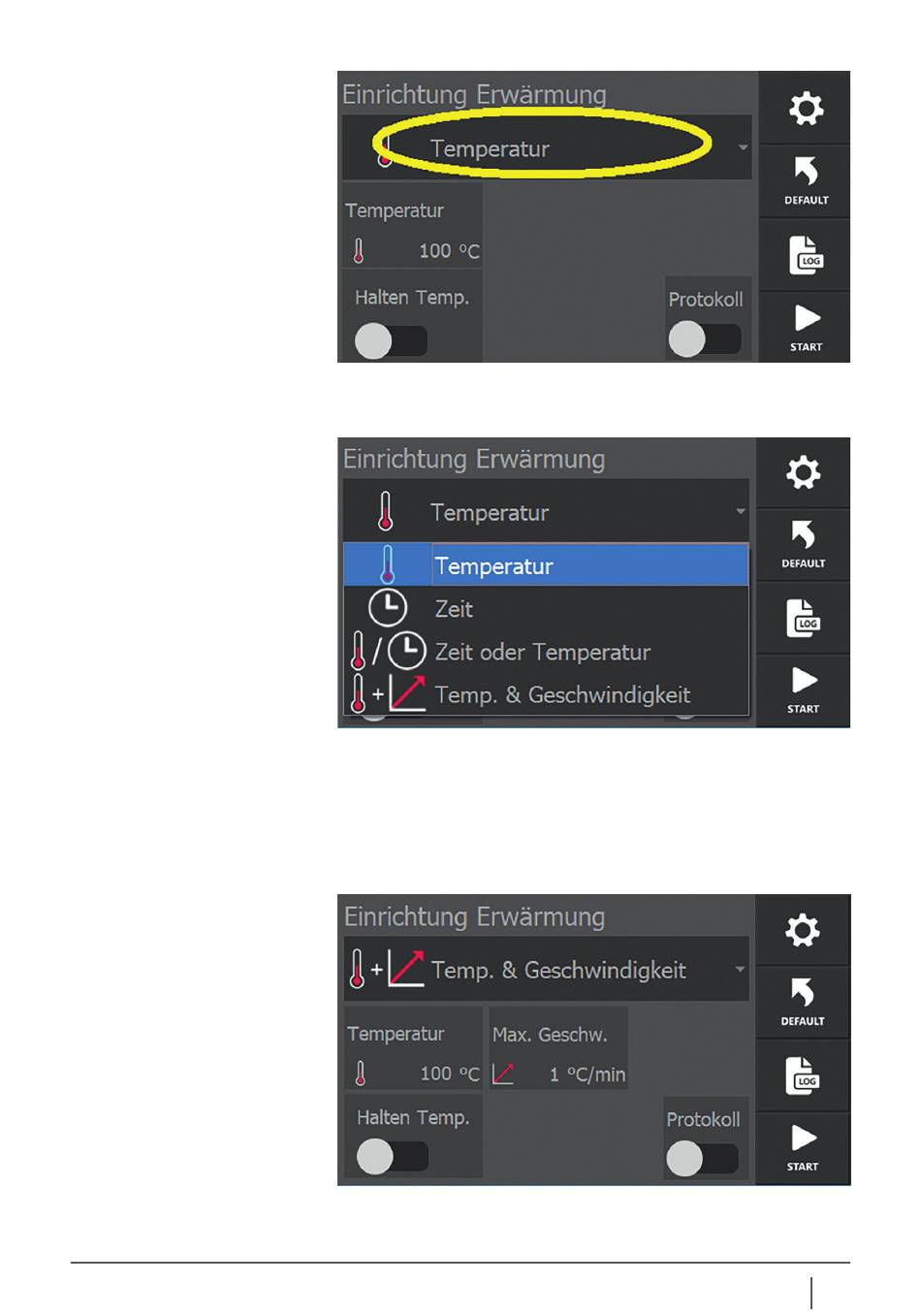Viewport: 921px width, 1316px height.
Task: Click the LOG icon in the bottom panel
Action: coord(803,1075)
